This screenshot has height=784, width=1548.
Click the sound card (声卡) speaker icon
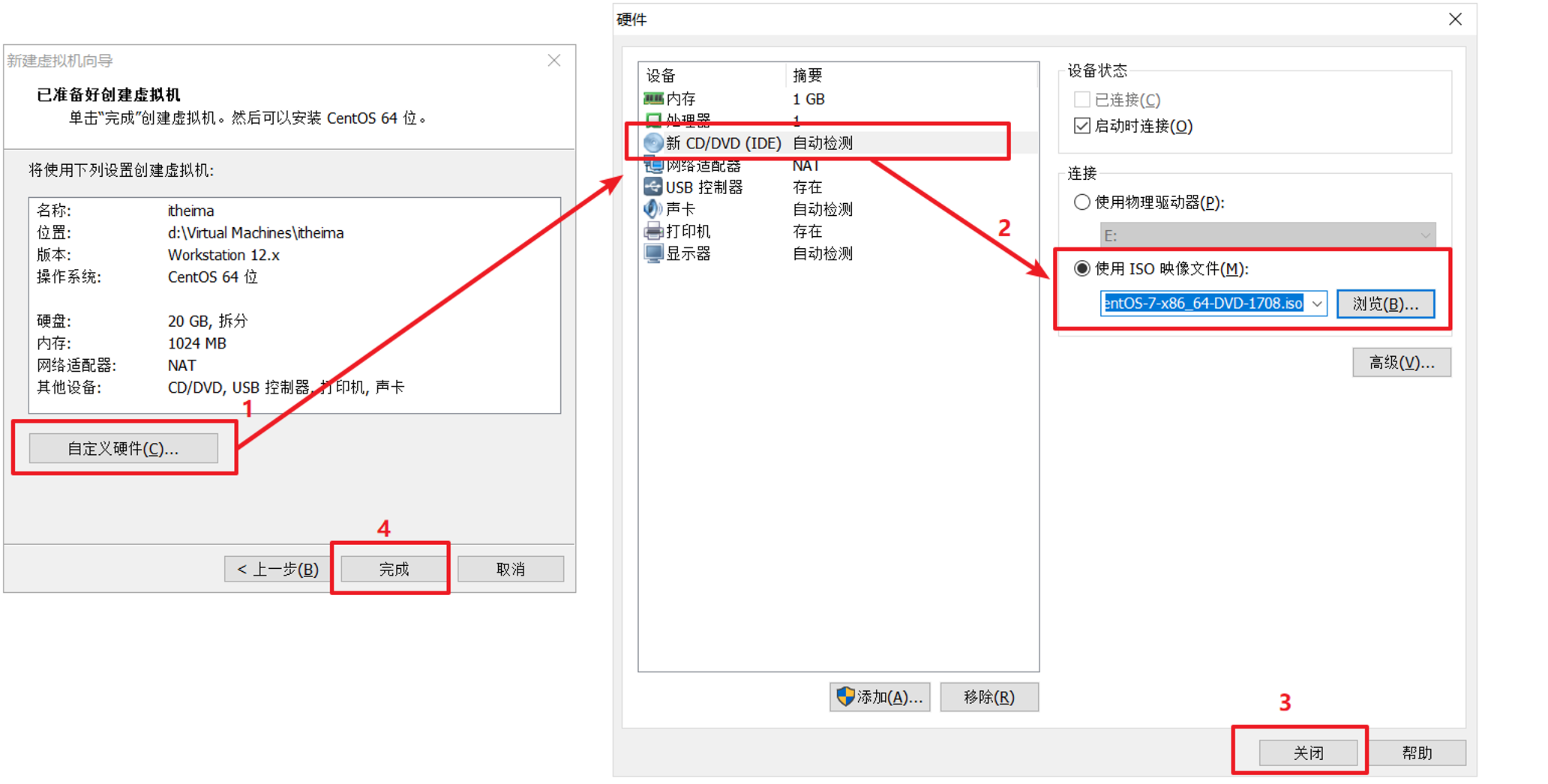coord(653,208)
